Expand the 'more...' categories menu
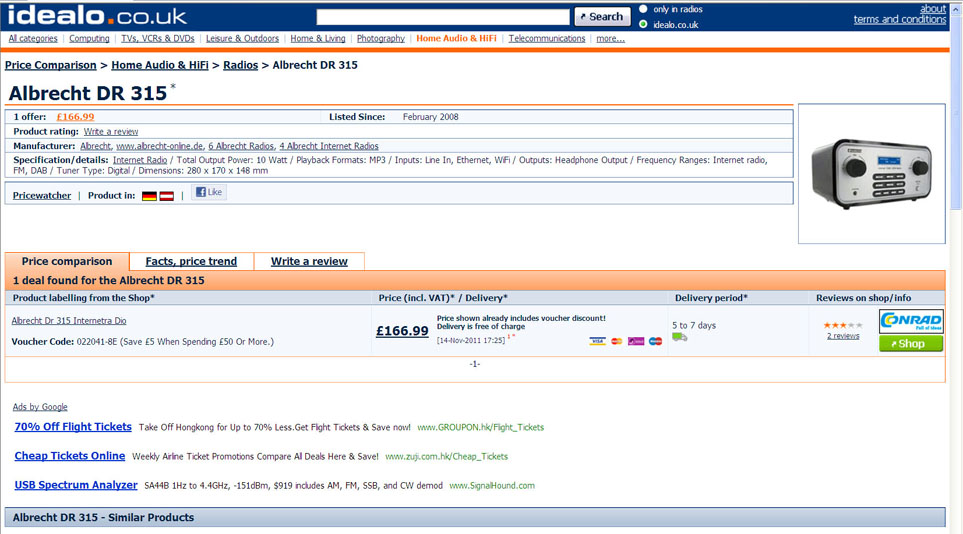The image size is (963, 534). [610, 39]
